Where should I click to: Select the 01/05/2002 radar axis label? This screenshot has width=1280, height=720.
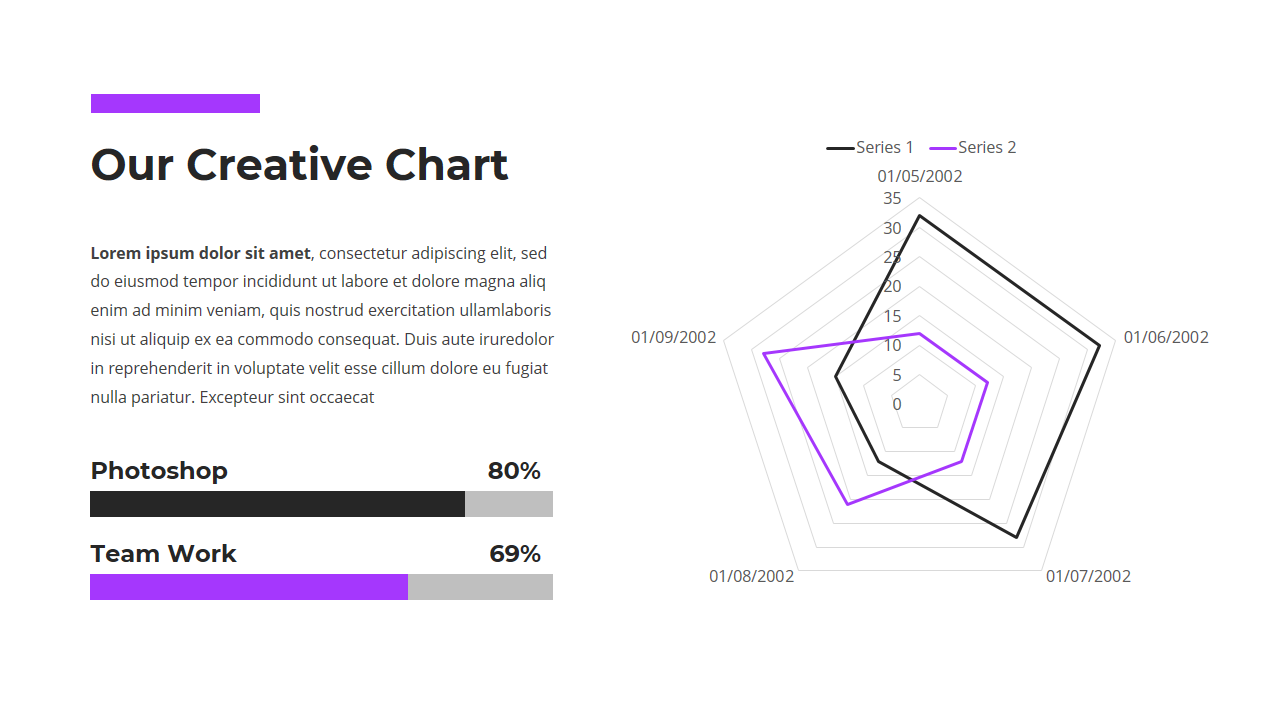[x=920, y=177]
